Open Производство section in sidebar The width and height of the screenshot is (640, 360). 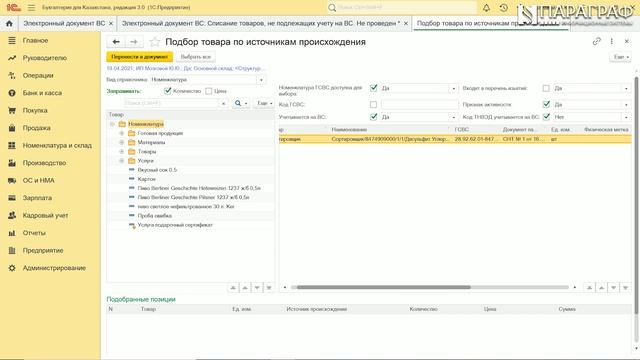pyautogui.click(x=44, y=163)
